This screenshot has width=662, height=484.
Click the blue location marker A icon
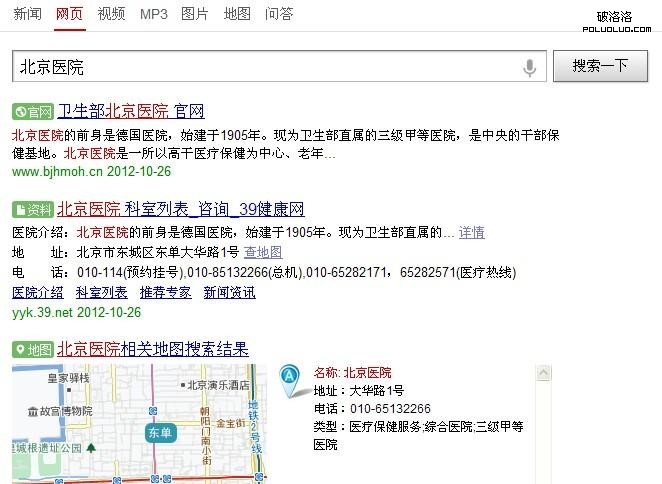point(289,378)
